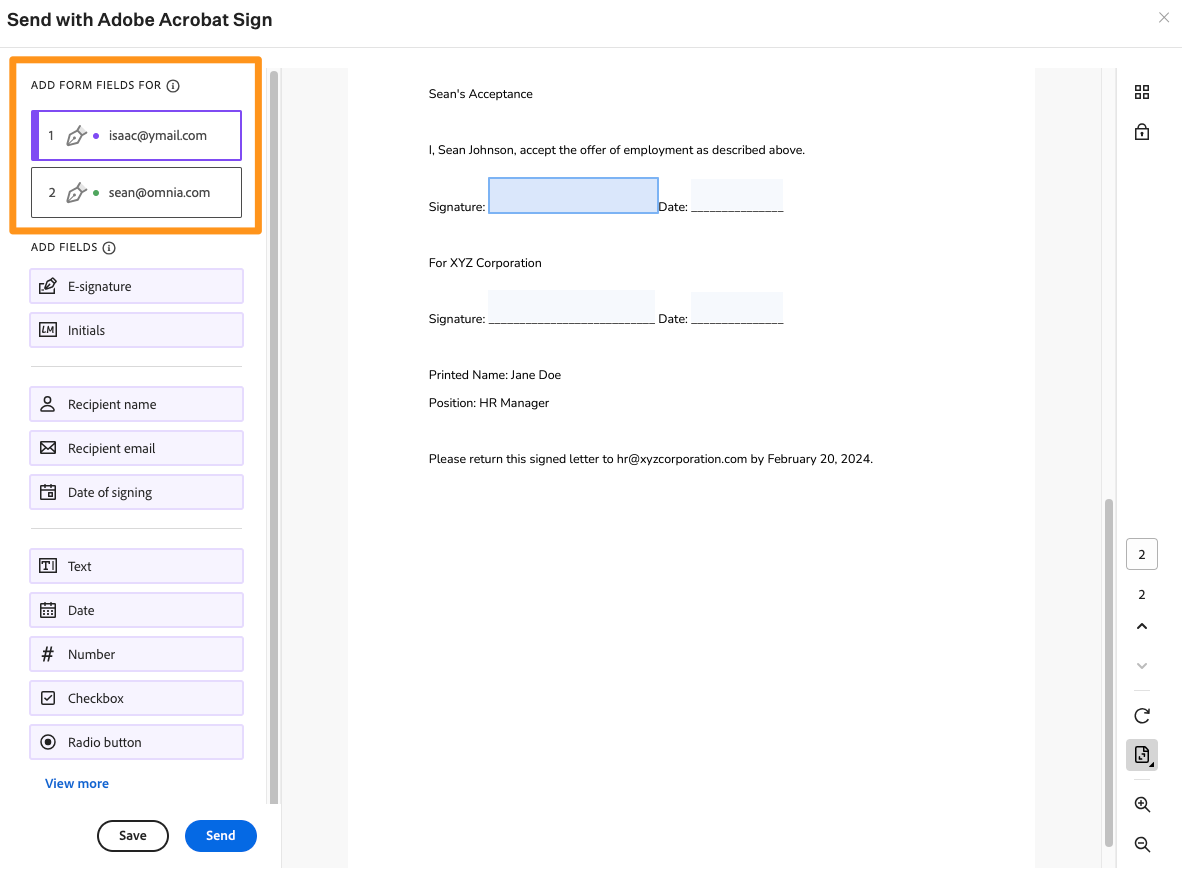Add a Radio button field
The image size is (1182, 880).
click(136, 742)
